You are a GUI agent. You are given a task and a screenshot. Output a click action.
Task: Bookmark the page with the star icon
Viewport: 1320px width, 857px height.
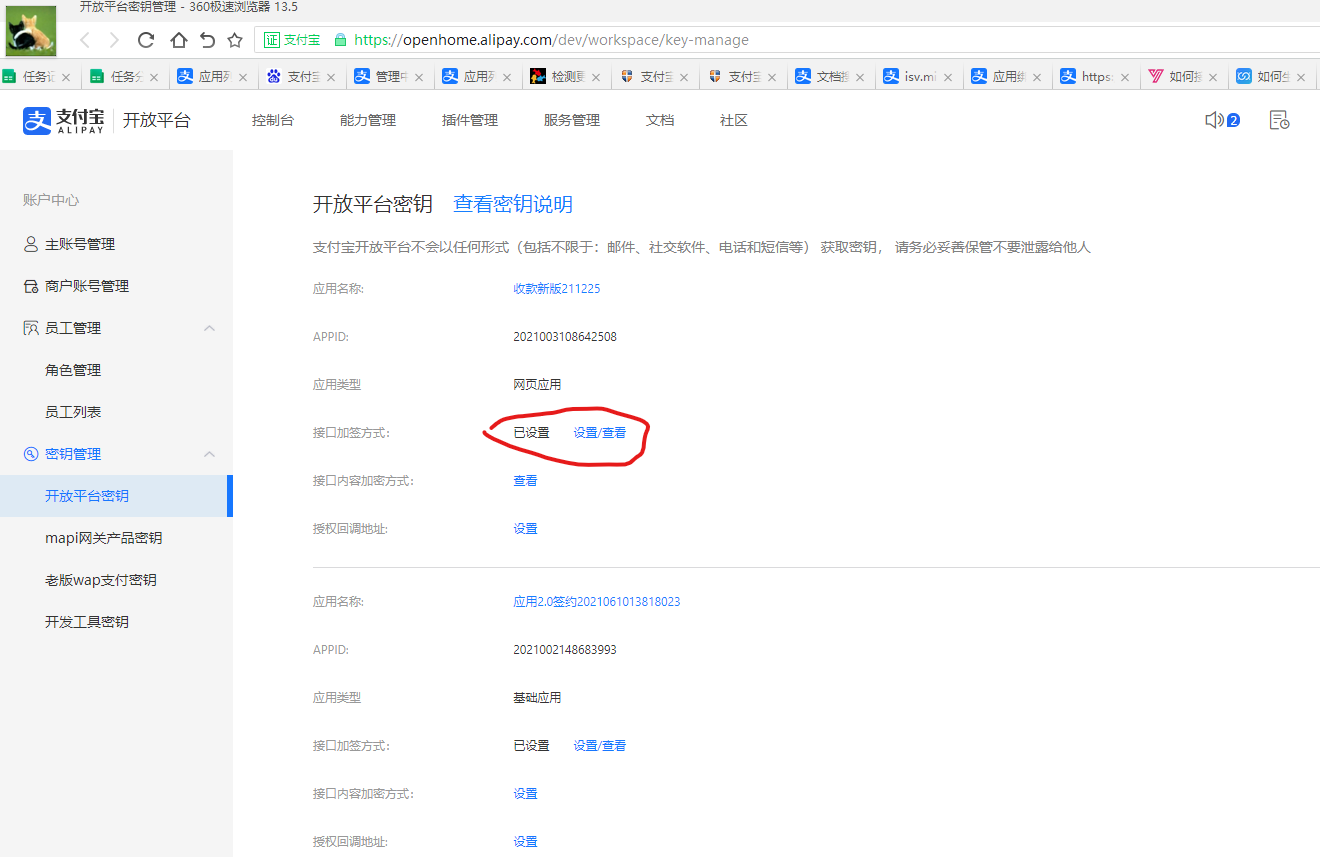(235, 40)
